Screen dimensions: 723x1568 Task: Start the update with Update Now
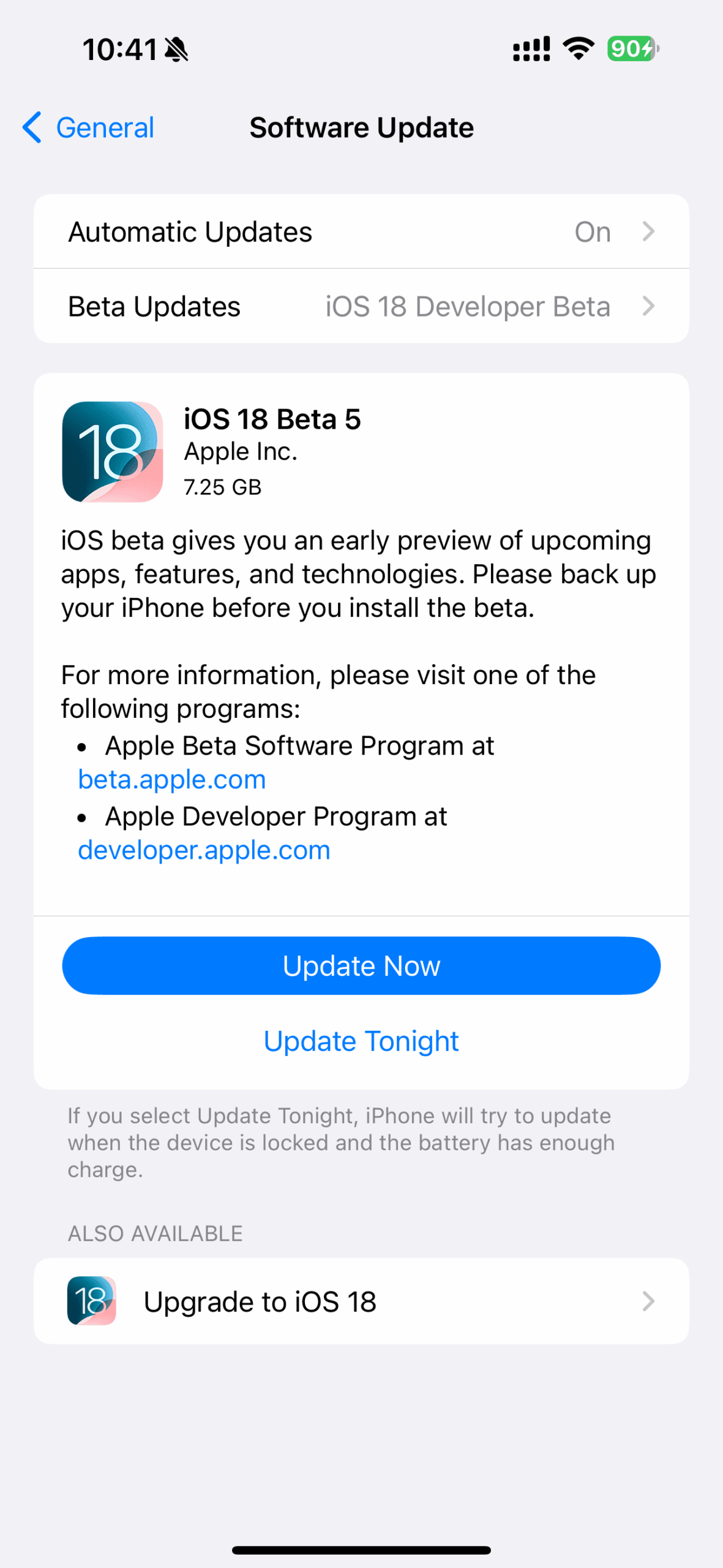(x=361, y=965)
